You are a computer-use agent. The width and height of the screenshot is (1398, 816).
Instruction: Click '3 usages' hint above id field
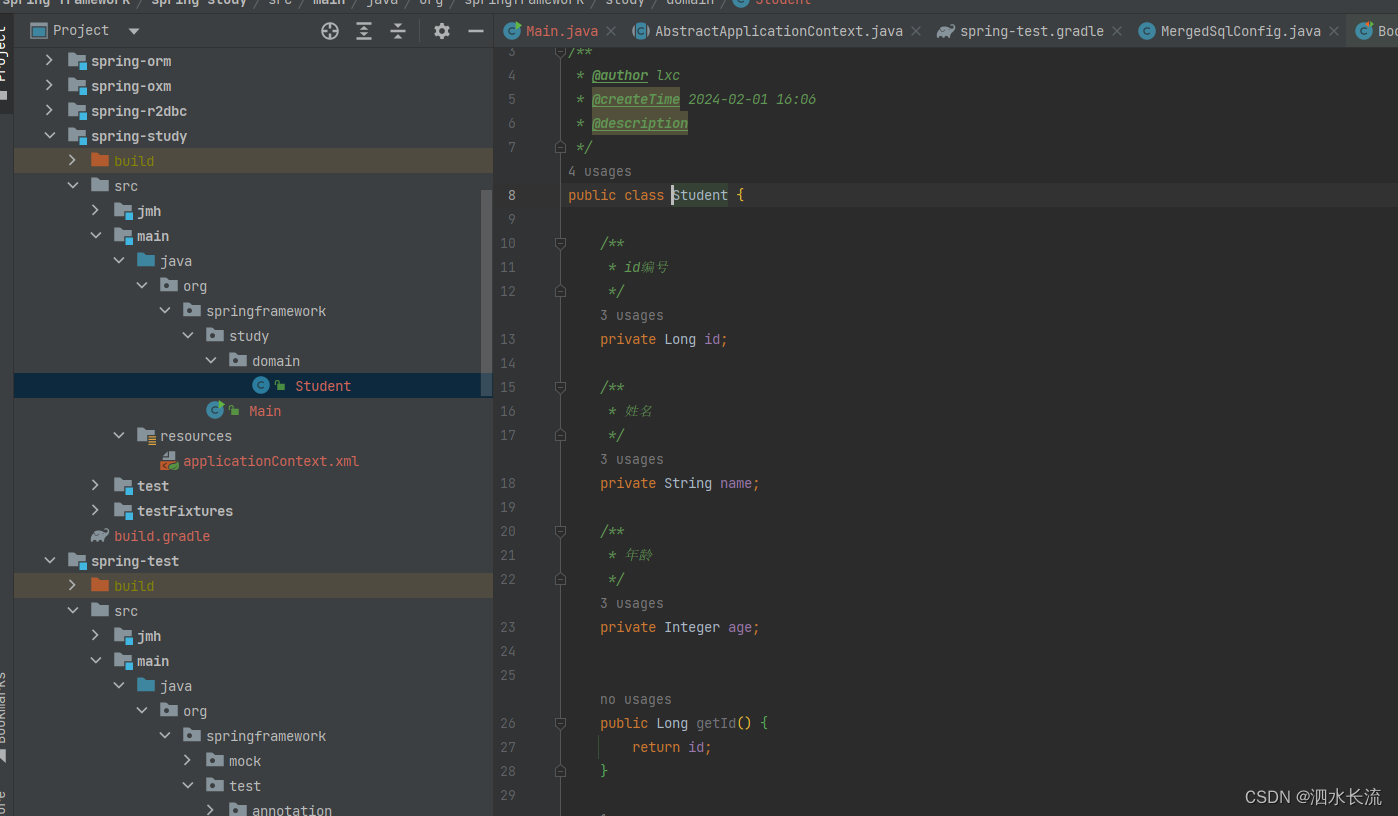[632, 315]
